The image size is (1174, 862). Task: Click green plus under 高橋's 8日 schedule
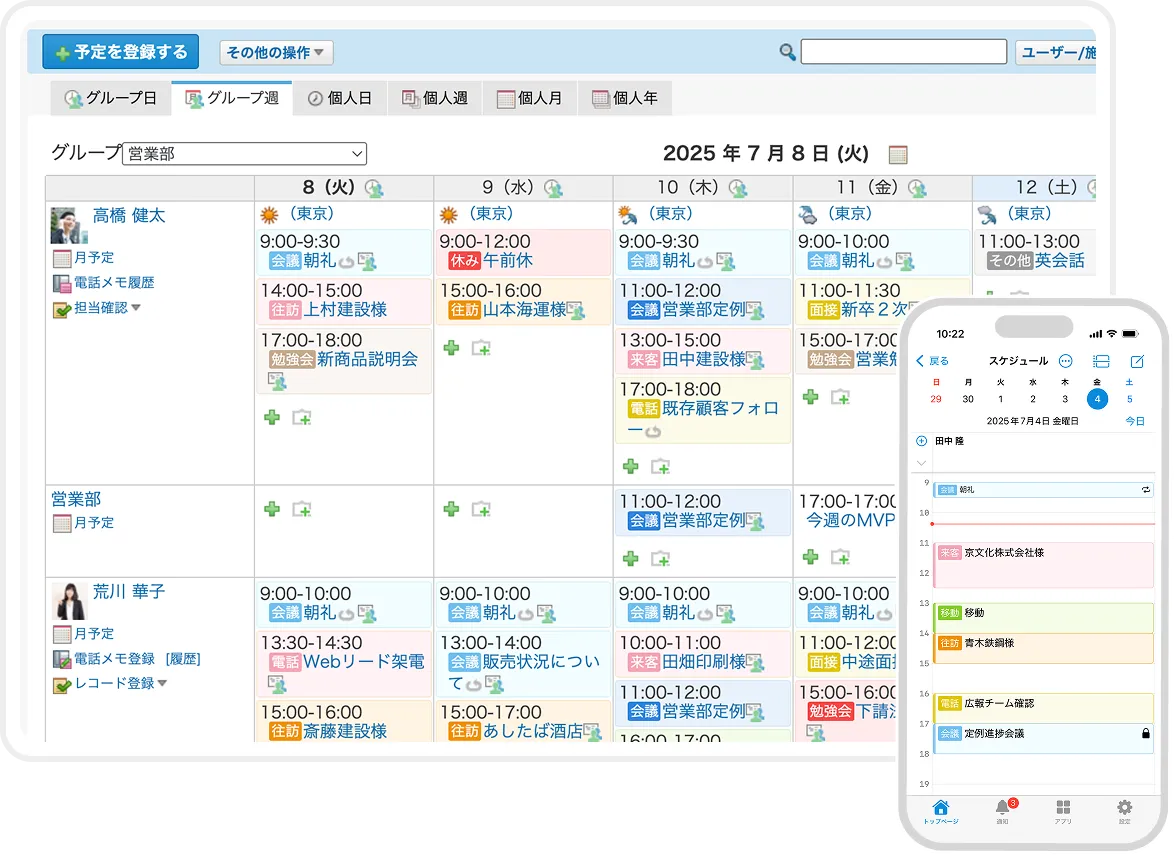(271, 417)
